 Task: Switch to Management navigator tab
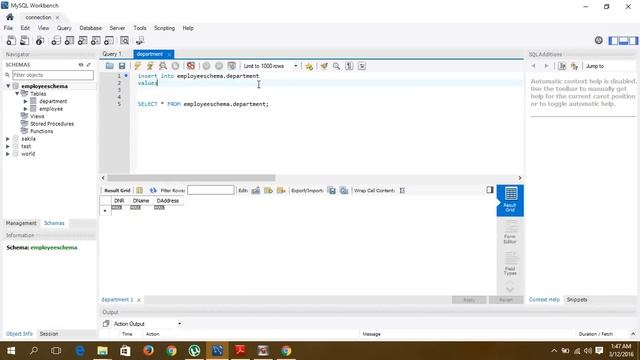[x=21, y=223]
